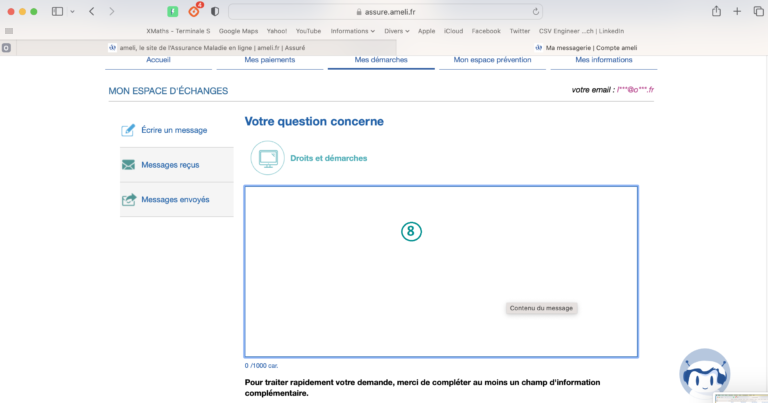Click the Écrire un message pencil icon
Image resolution: width=768 pixels, height=403 pixels.
coord(128,130)
